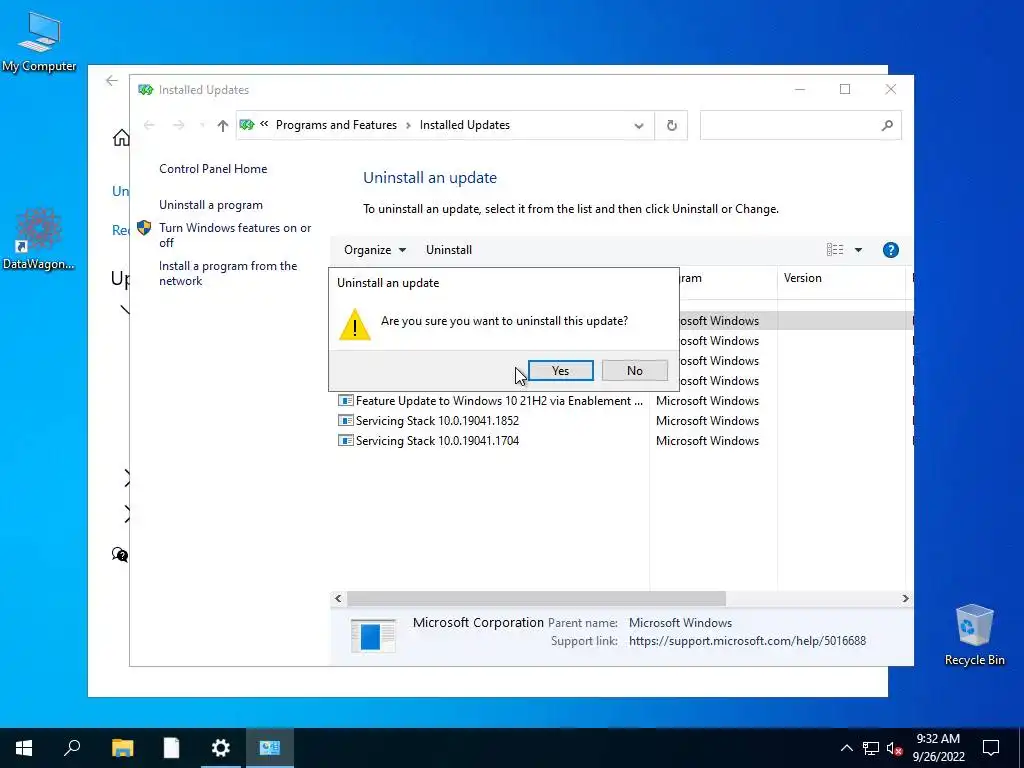Open Install a program from the network
Screen dimensions: 1024x768
click(228, 273)
